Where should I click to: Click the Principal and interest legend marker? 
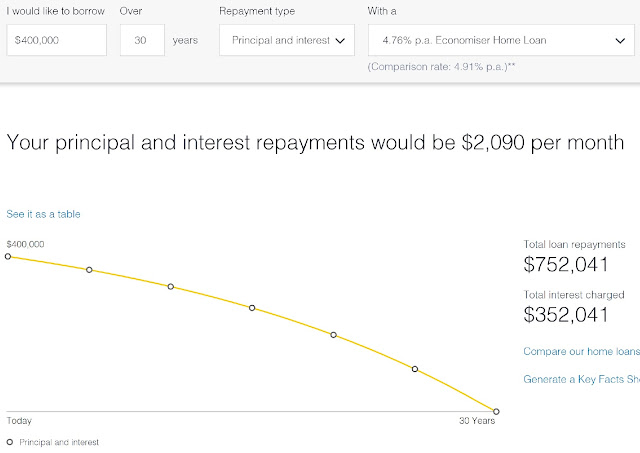[x=10, y=441]
